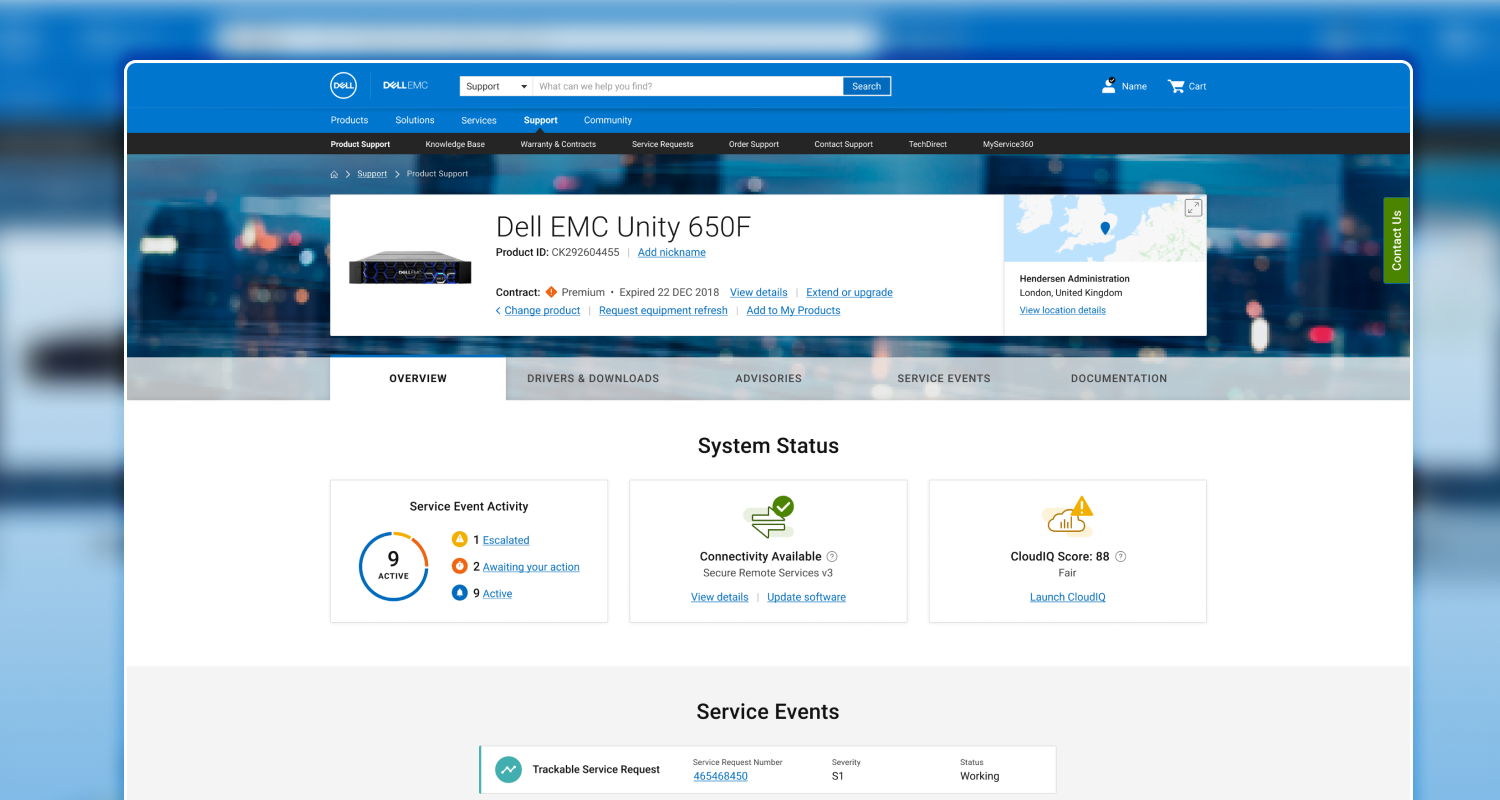
Task: Click the blue map location pin
Action: [x=1105, y=228]
